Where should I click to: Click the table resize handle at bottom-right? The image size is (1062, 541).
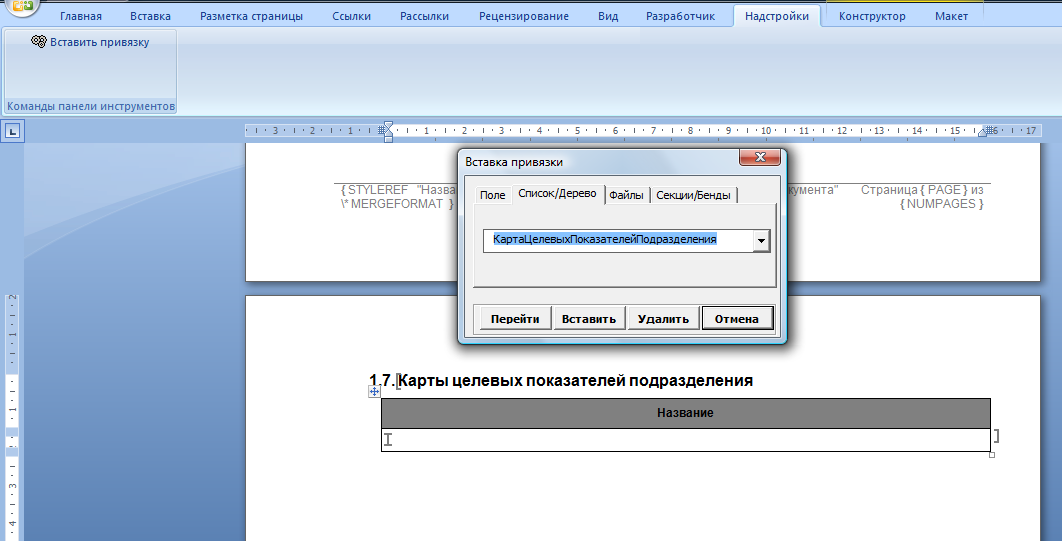pyautogui.click(x=991, y=455)
